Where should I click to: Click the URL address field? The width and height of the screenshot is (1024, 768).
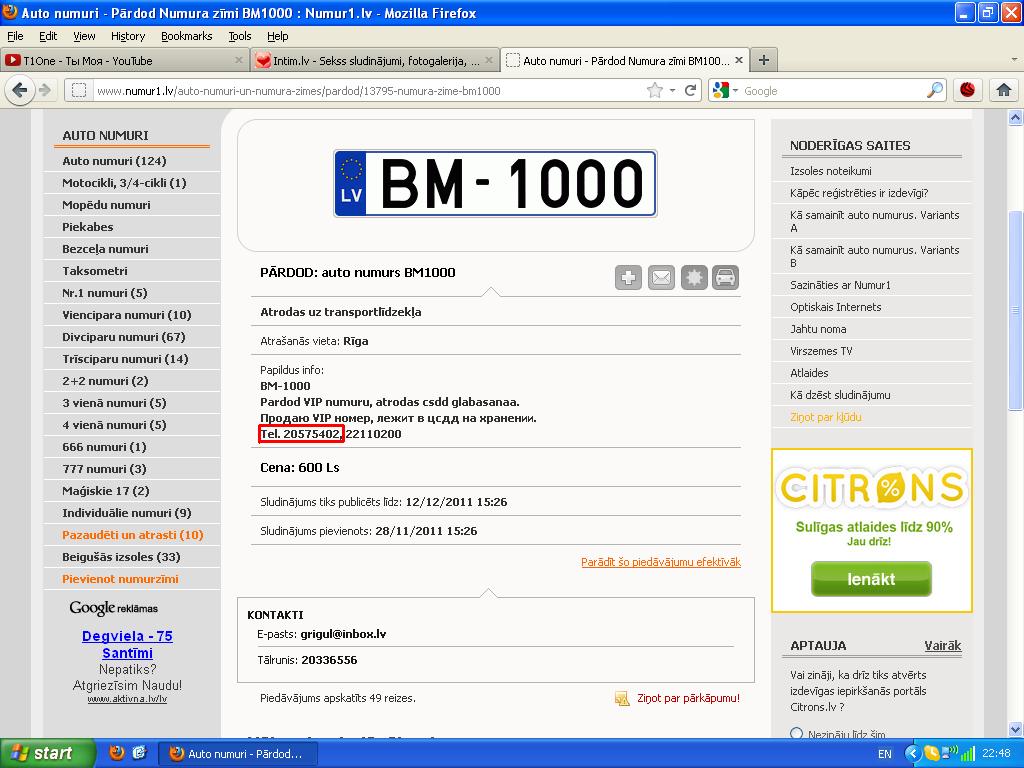[370, 91]
